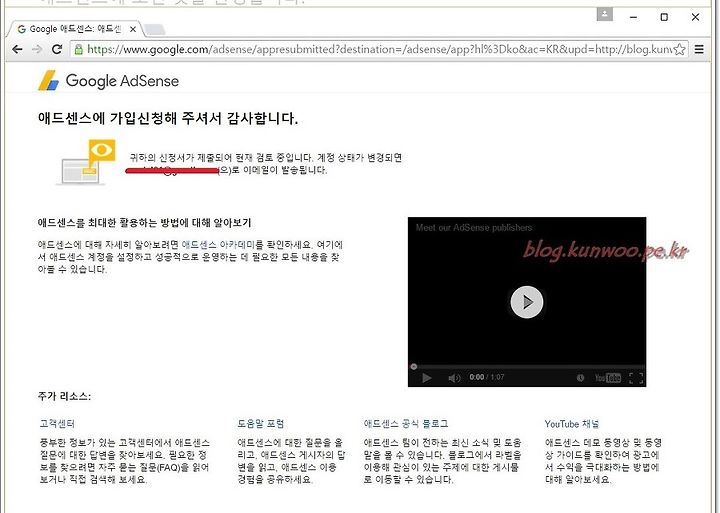Mute the video with the speaker icon

pos(454,378)
